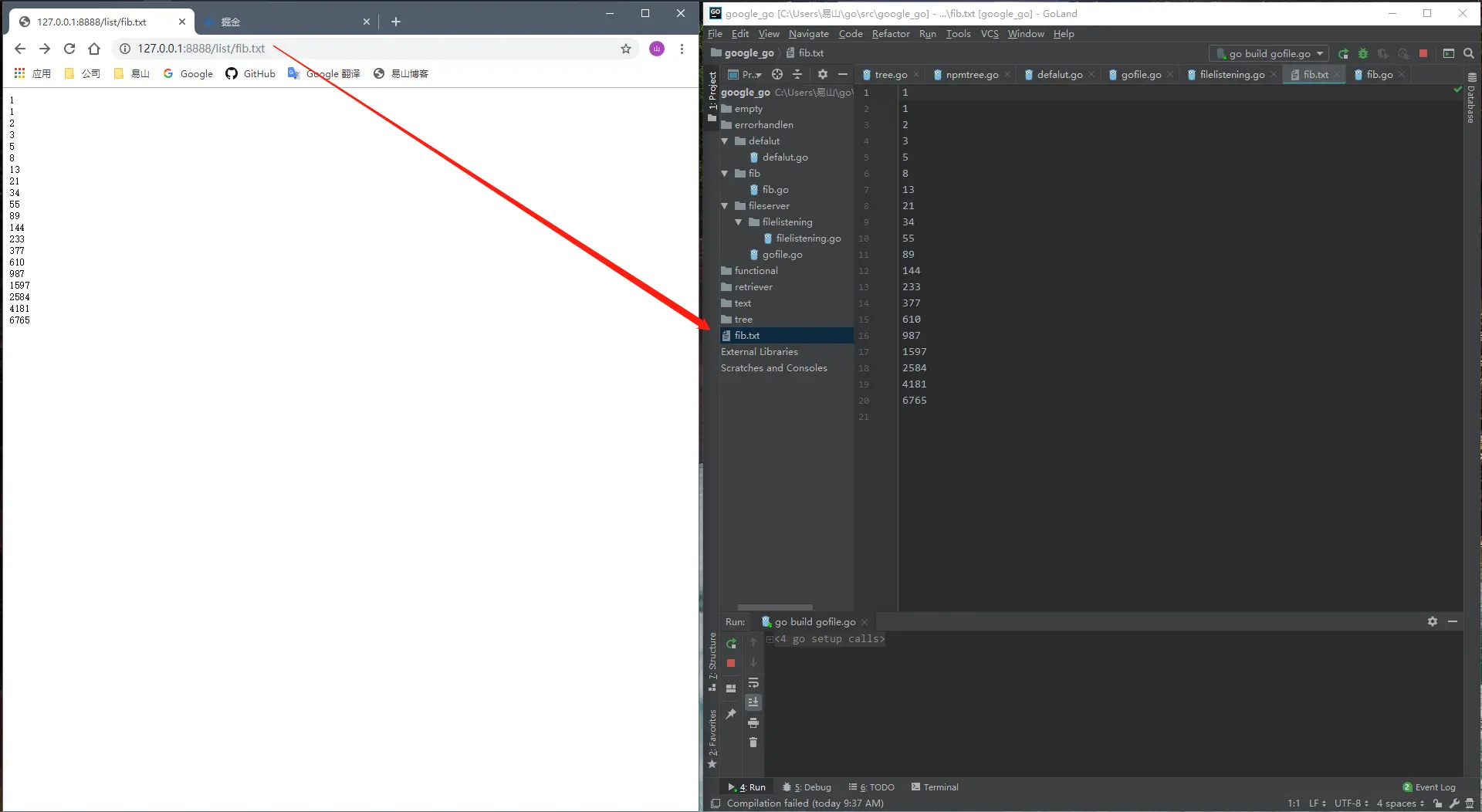Image resolution: width=1482 pixels, height=812 pixels.
Task: Open the 5: Debug tool window
Action: click(x=807, y=787)
